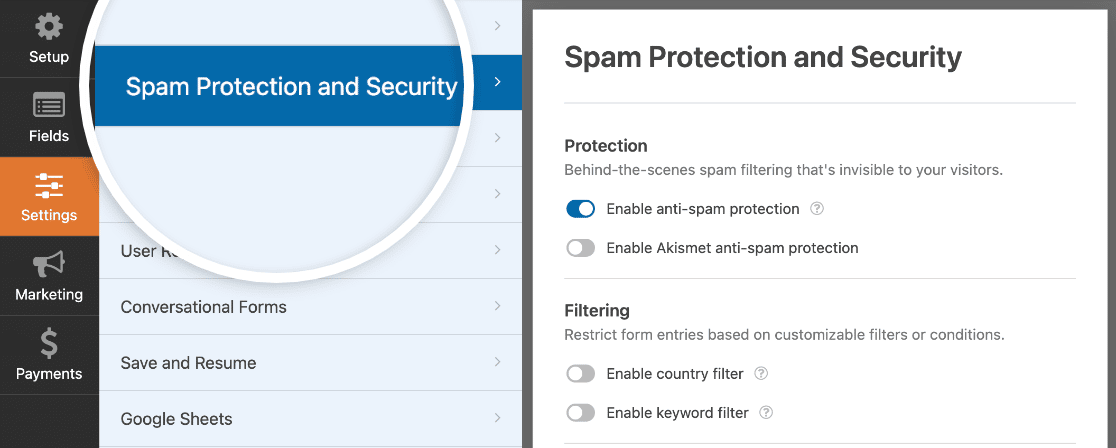The image size is (1116, 448).
Task: Open the Marketing megaphone icon
Action: coord(48,265)
